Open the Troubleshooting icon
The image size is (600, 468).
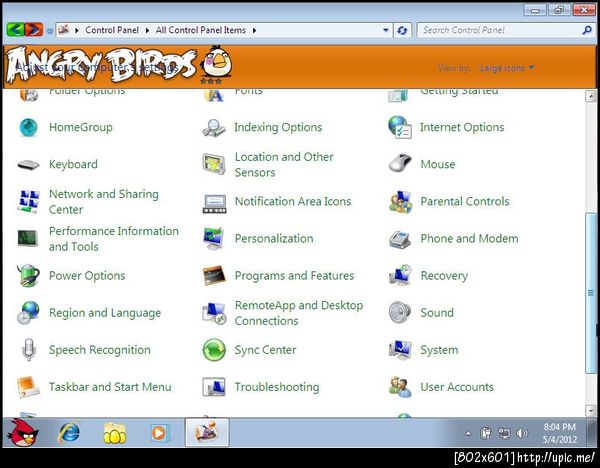click(x=214, y=387)
